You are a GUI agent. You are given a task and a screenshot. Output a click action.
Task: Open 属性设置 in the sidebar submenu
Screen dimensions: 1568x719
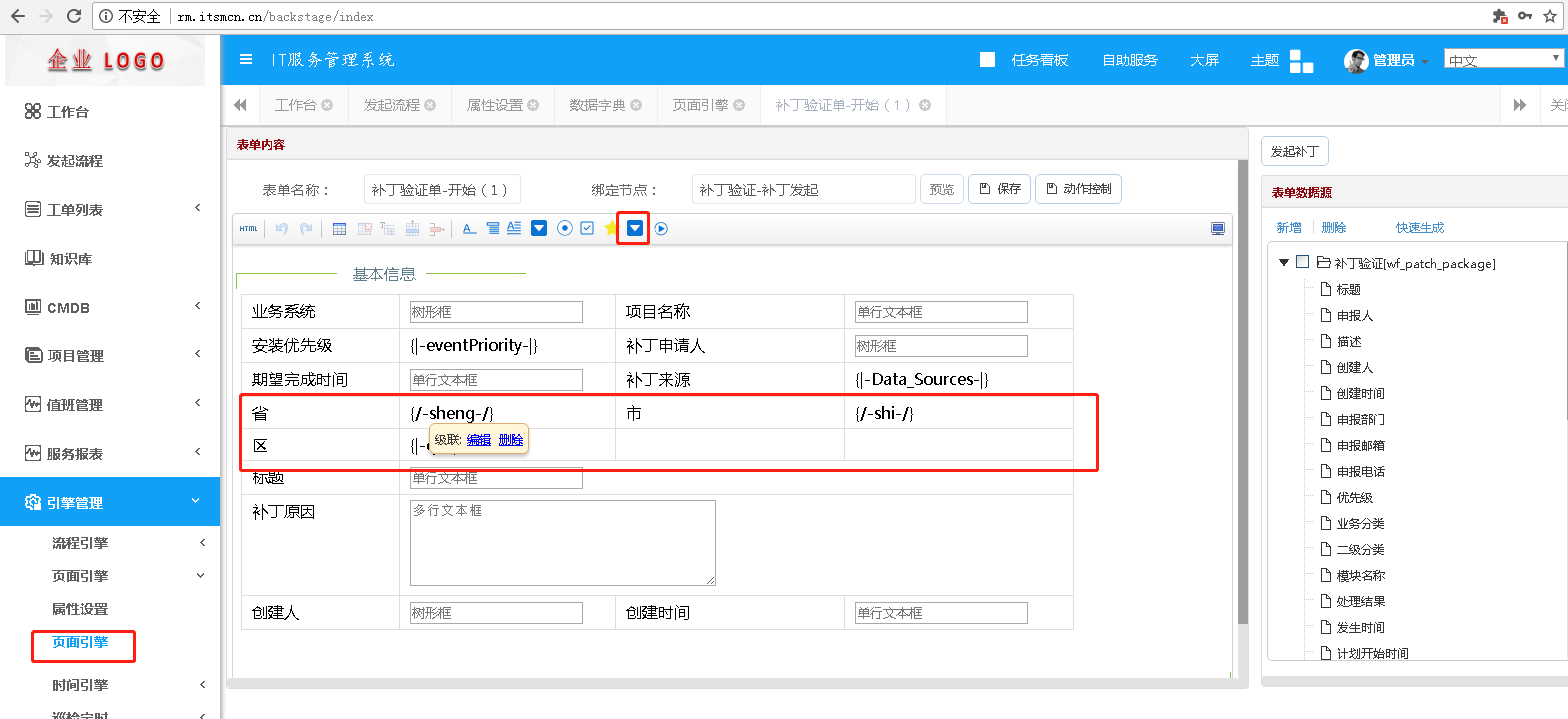[80, 609]
